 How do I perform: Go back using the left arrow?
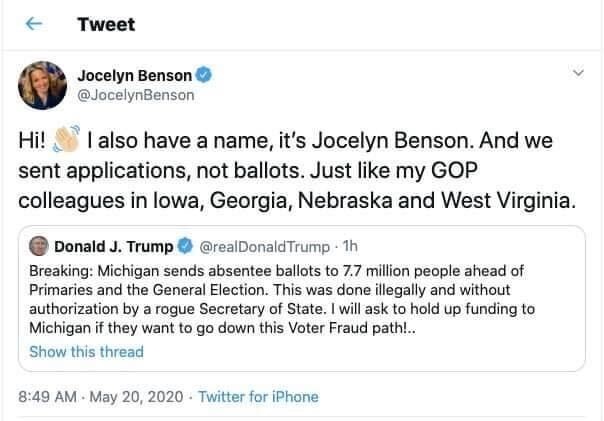coord(31,24)
